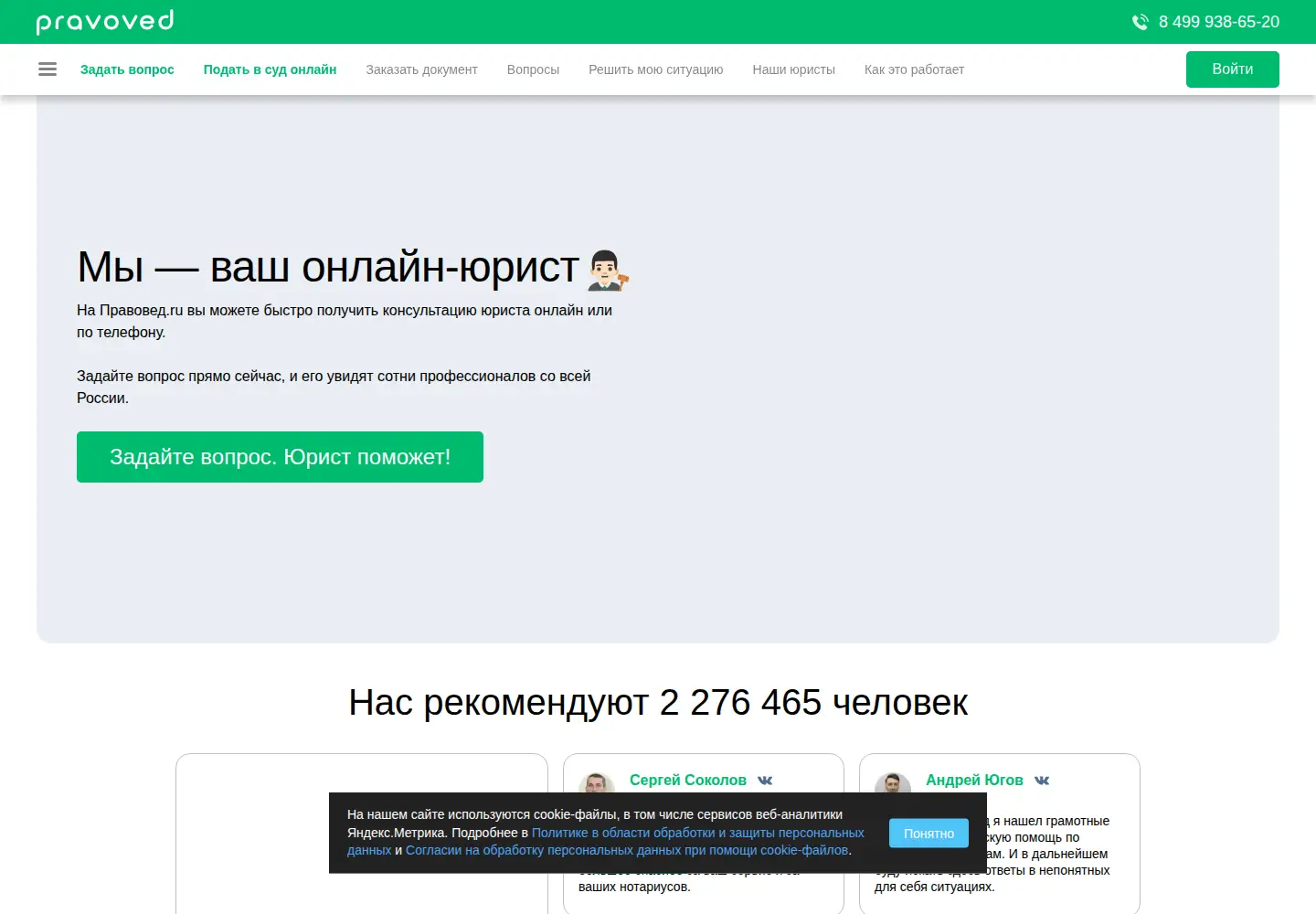View 'Наши юристы' page
The width and height of the screenshot is (1316, 914).
[x=793, y=69]
